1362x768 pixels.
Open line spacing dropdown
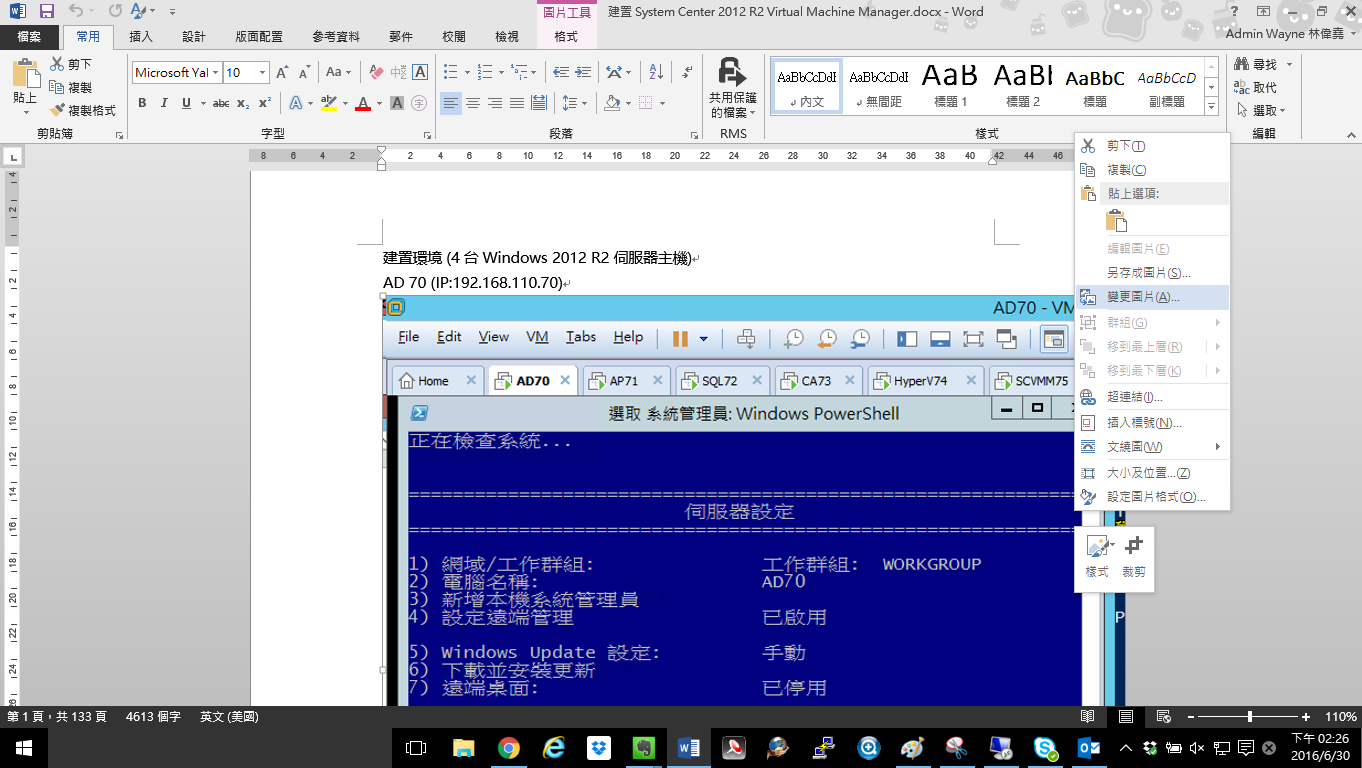pos(574,103)
